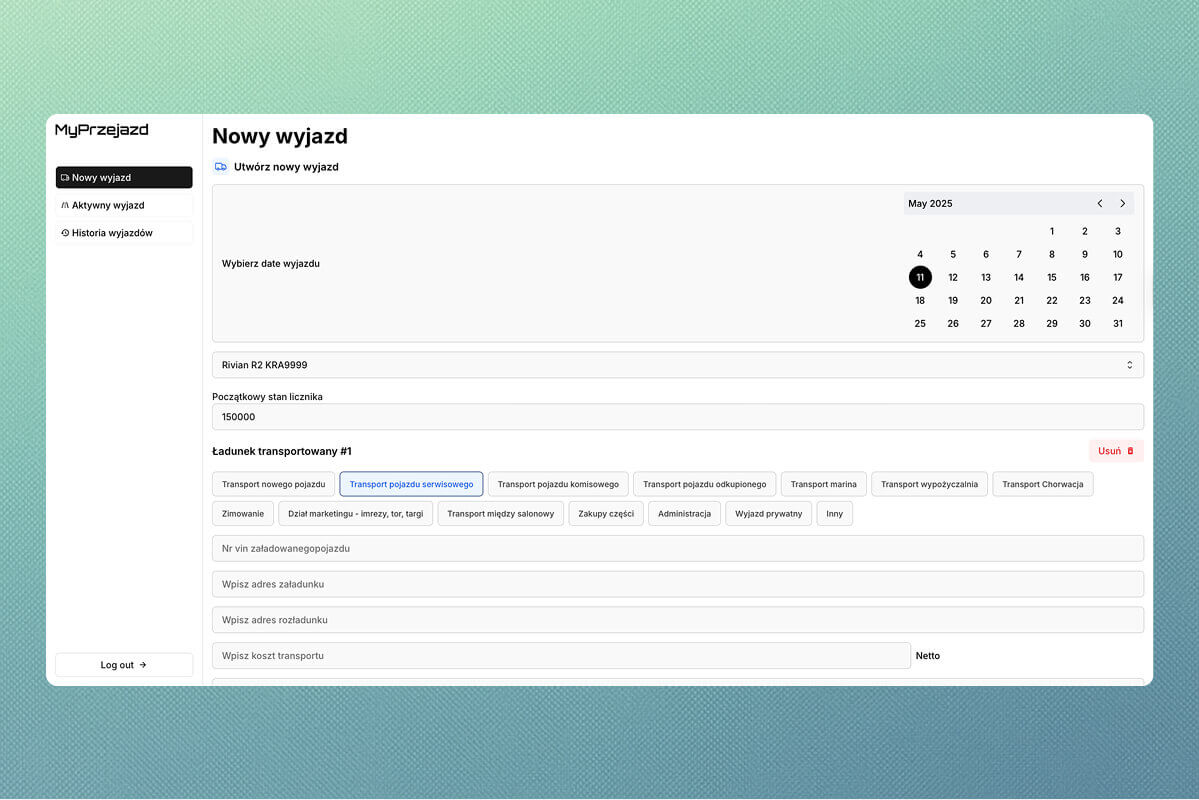
Task: Select the Zakupy części option
Action: click(x=606, y=513)
